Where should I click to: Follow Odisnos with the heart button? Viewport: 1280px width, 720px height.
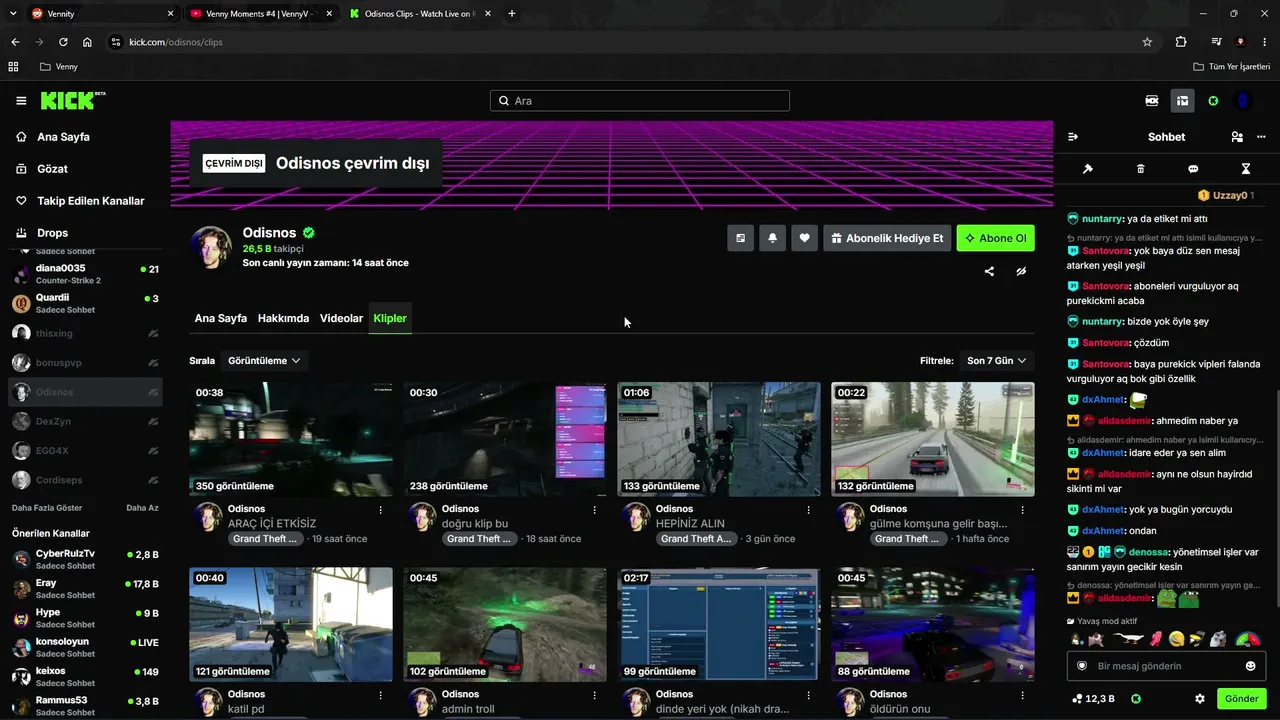pyautogui.click(x=804, y=238)
